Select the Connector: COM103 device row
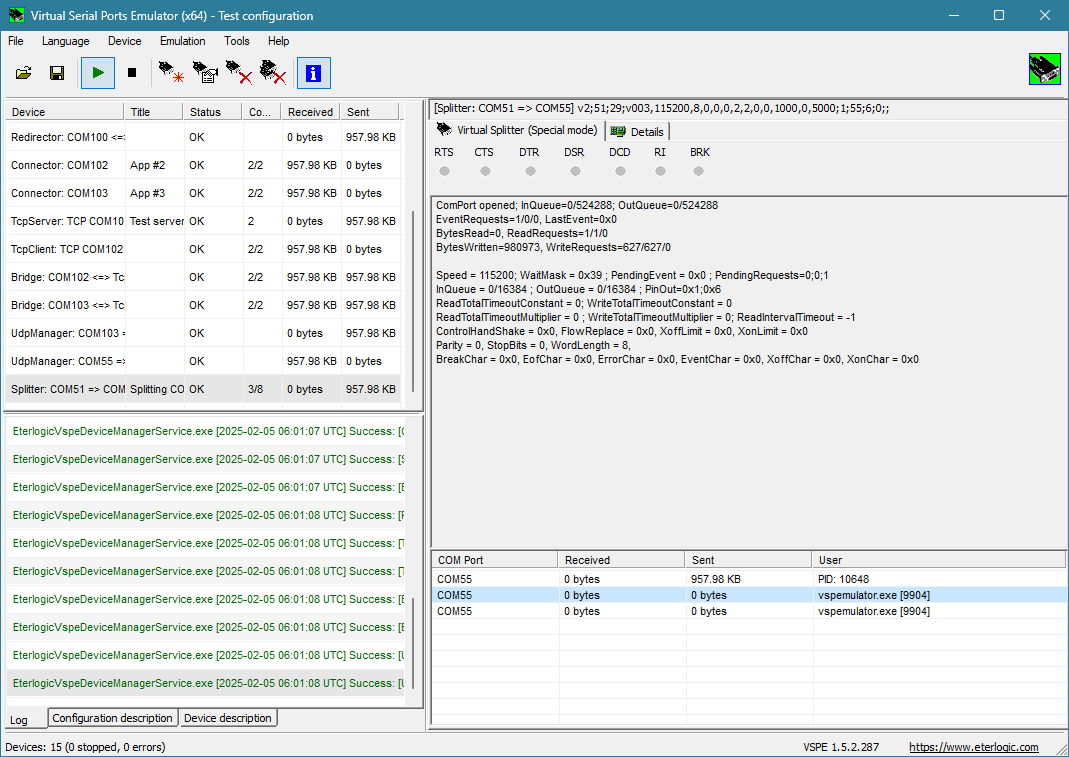Image resolution: width=1069 pixels, height=757 pixels. (x=203, y=193)
